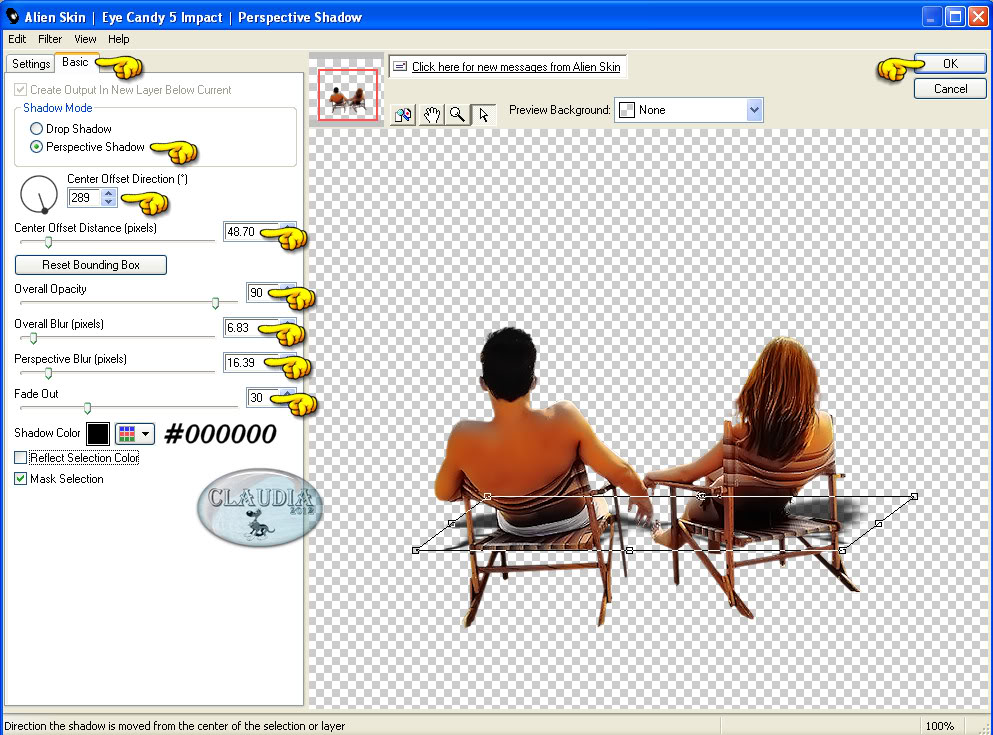Click the 100% zoom level in status bar
This screenshot has height=735, width=993.
pos(940,726)
